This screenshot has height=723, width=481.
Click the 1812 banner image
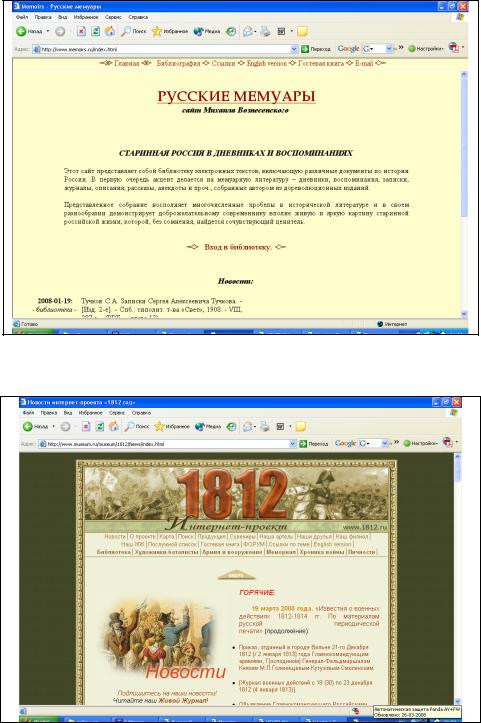pyautogui.click(x=236, y=500)
